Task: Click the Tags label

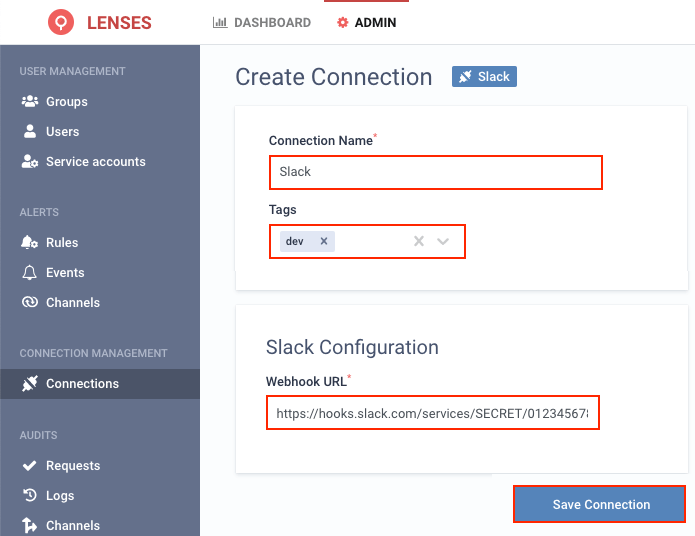Action: point(282,210)
